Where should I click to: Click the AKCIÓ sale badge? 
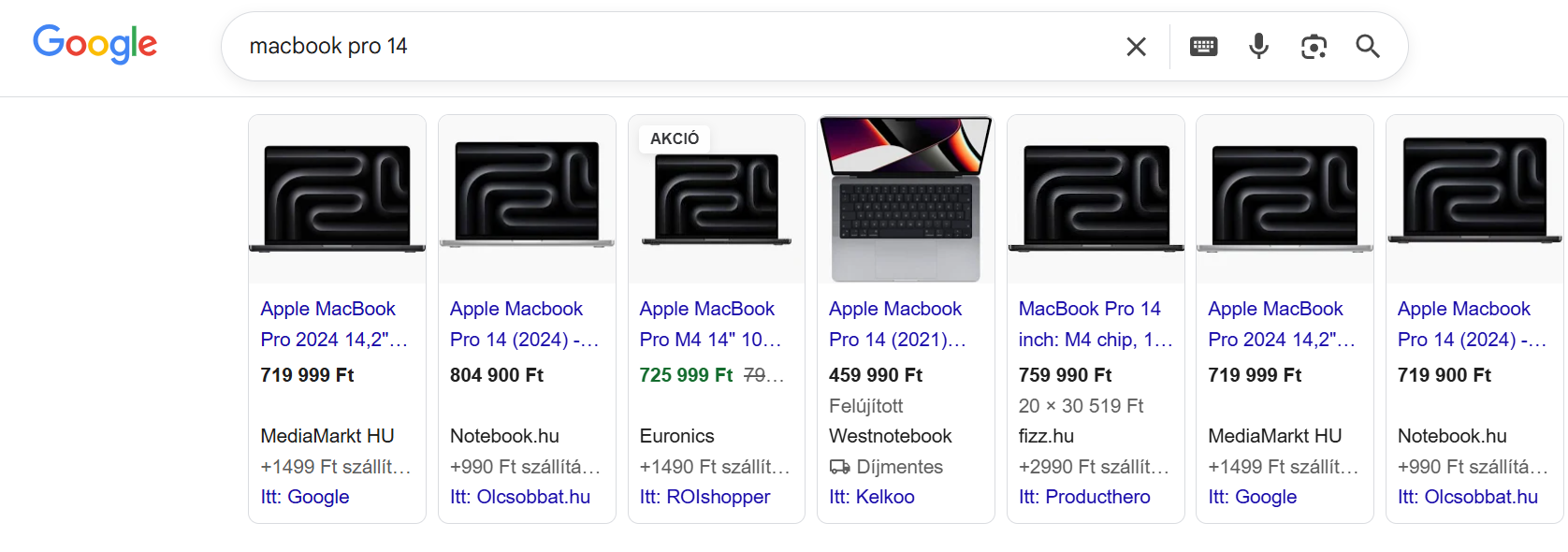(x=675, y=138)
